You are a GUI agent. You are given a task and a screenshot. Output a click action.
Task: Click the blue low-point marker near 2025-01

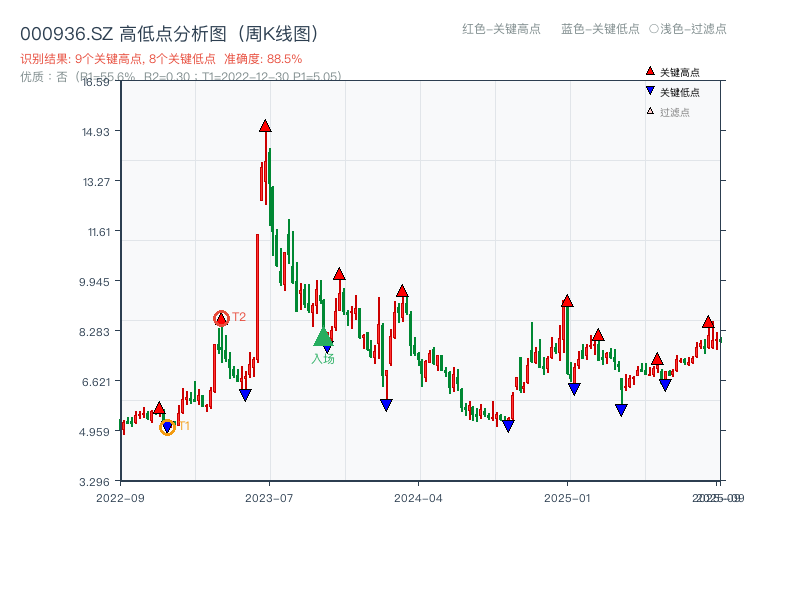tap(574, 387)
